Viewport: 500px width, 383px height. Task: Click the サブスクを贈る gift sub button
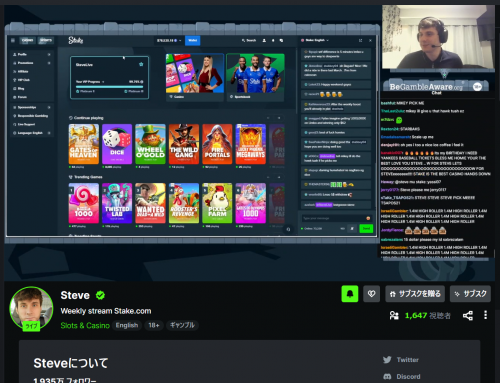tap(415, 294)
